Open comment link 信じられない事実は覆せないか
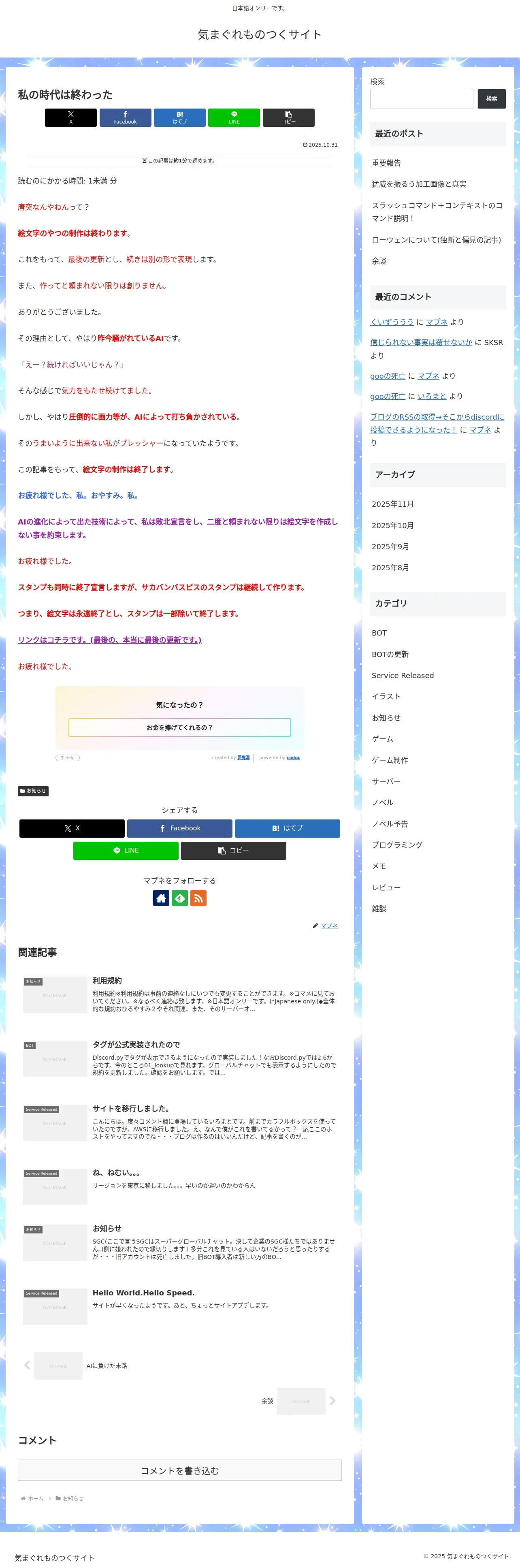Image resolution: width=520 pixels, height=1568 pixels. point(421,342)
